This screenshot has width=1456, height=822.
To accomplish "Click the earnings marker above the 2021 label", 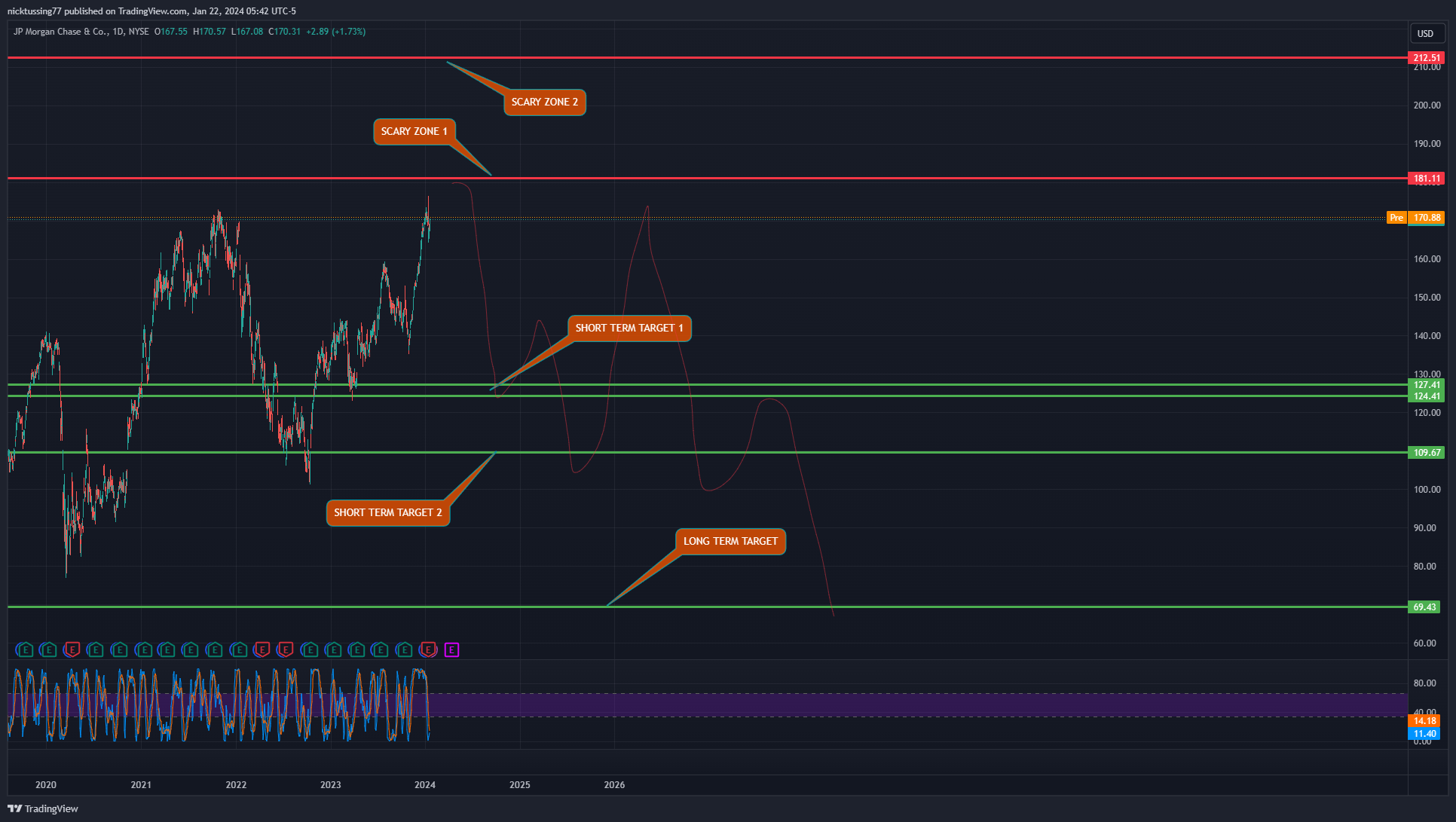I will coord(143,649).
